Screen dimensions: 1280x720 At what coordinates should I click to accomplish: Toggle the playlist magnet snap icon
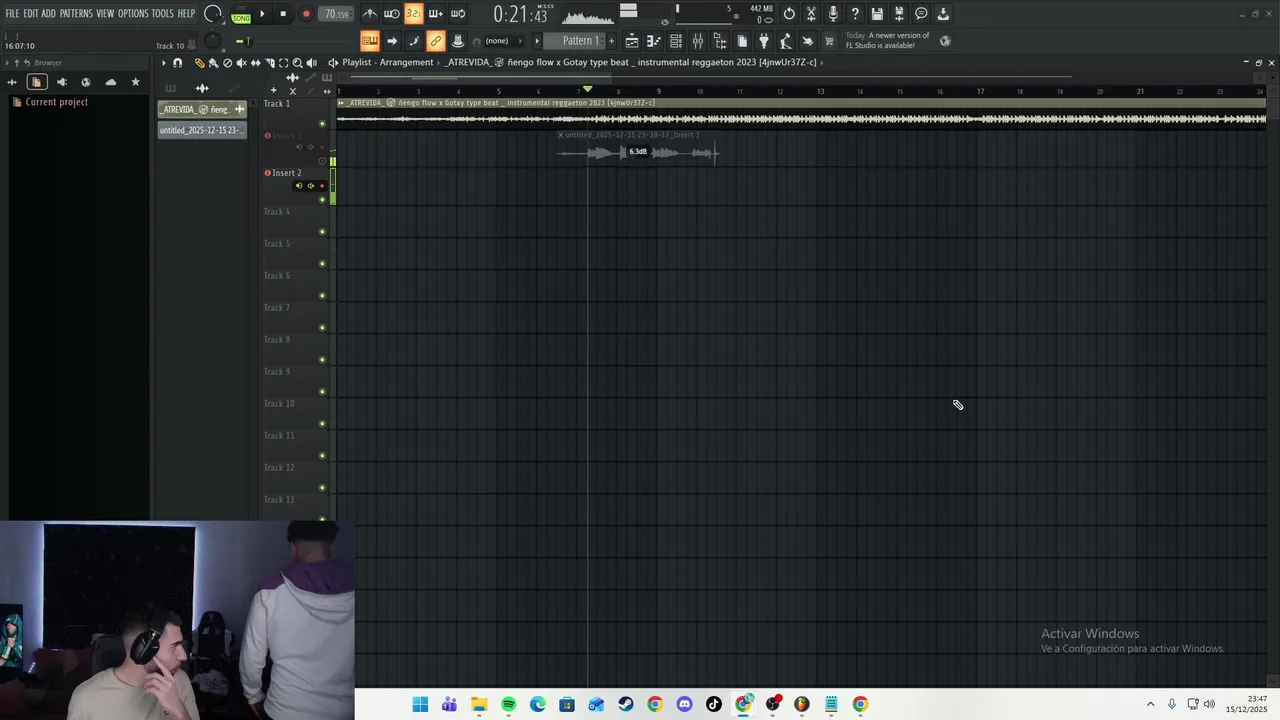178,63
